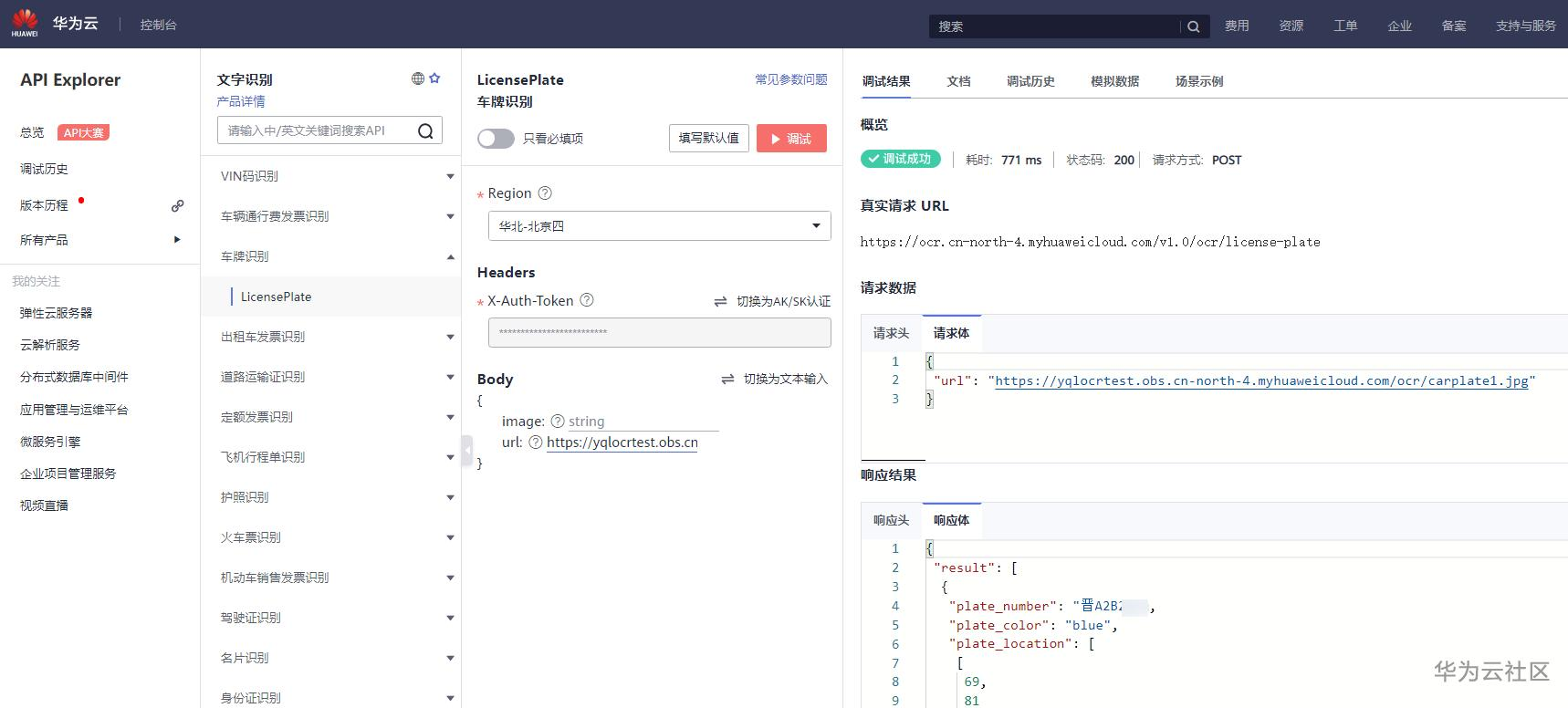The image size is (1568, 708).
Task: Go to 控制台 console link
Action: 158,25
